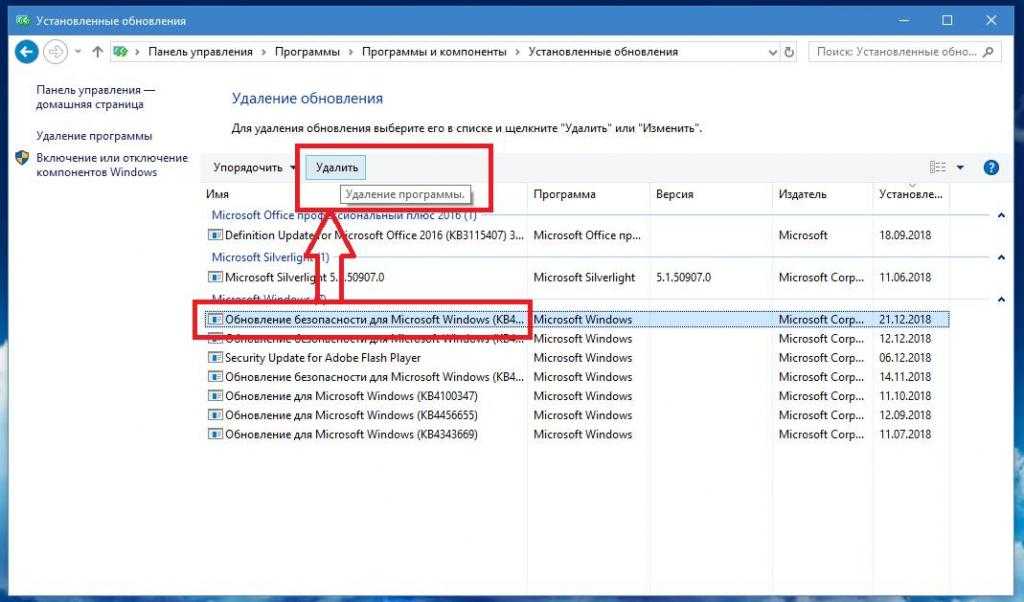1024x602 pixels.
Task: Click the Control Panel icon in address bar
Action: (x=122, y=51)
